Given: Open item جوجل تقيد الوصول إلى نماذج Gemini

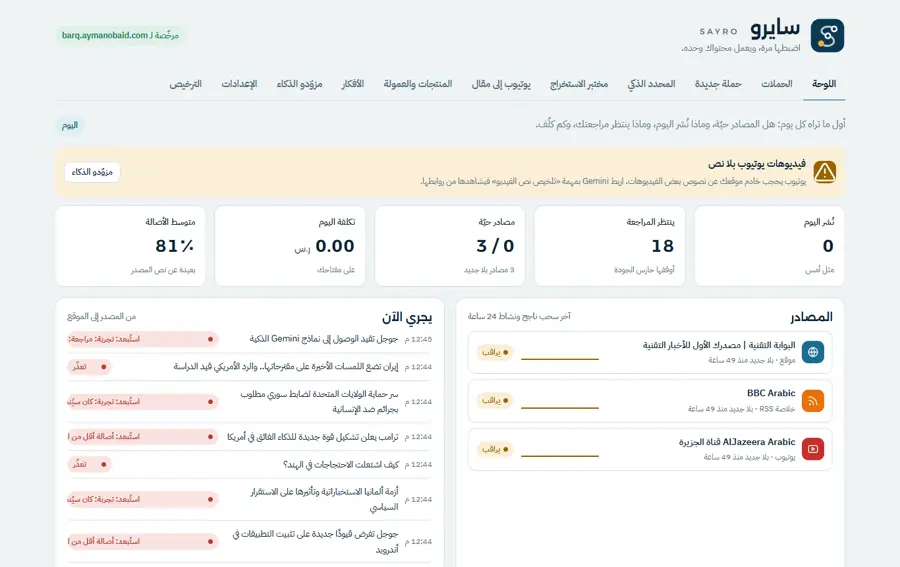Looking at the screenshot, I should [324, 339].
